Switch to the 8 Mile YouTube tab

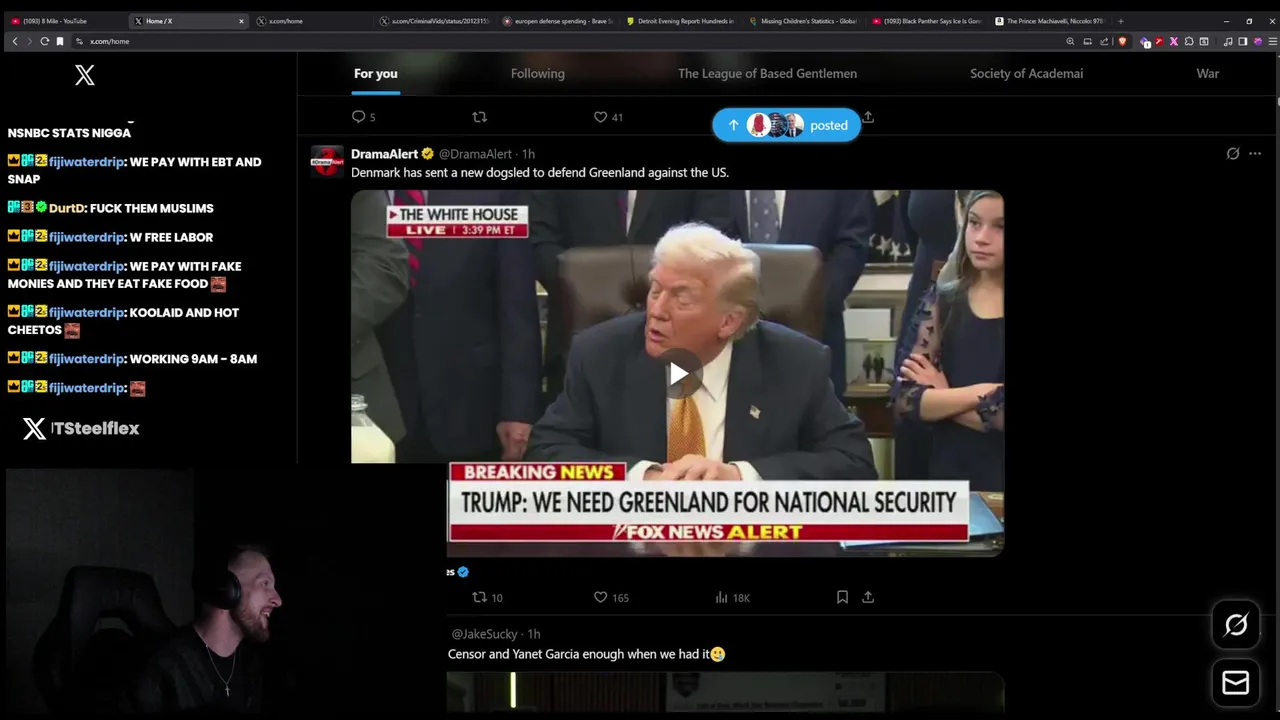coord(66,21)
